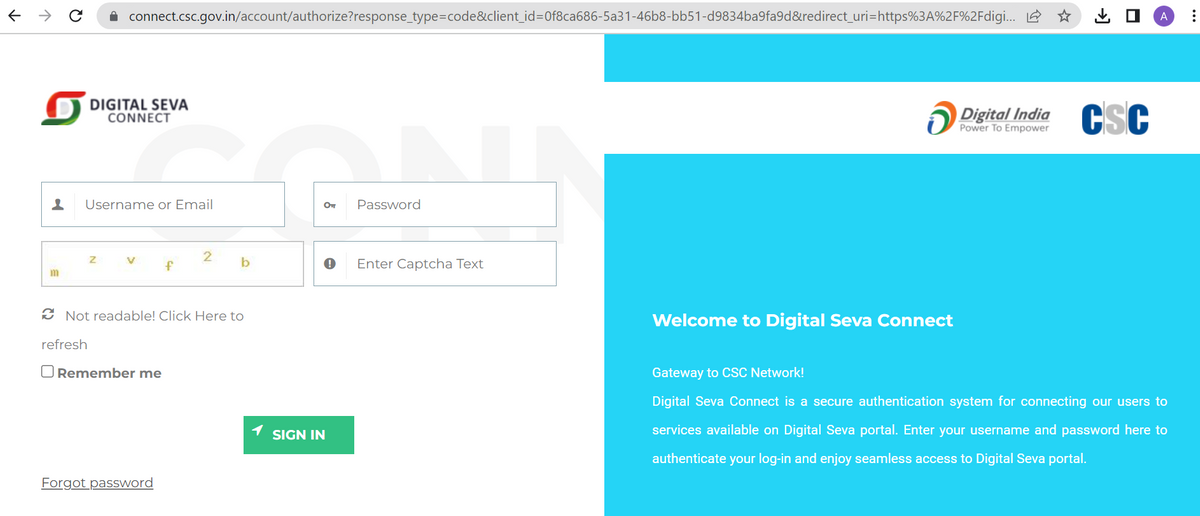The image size is (1200, 516).
Task: Click the CSC logo
Action: point(1115,118)
